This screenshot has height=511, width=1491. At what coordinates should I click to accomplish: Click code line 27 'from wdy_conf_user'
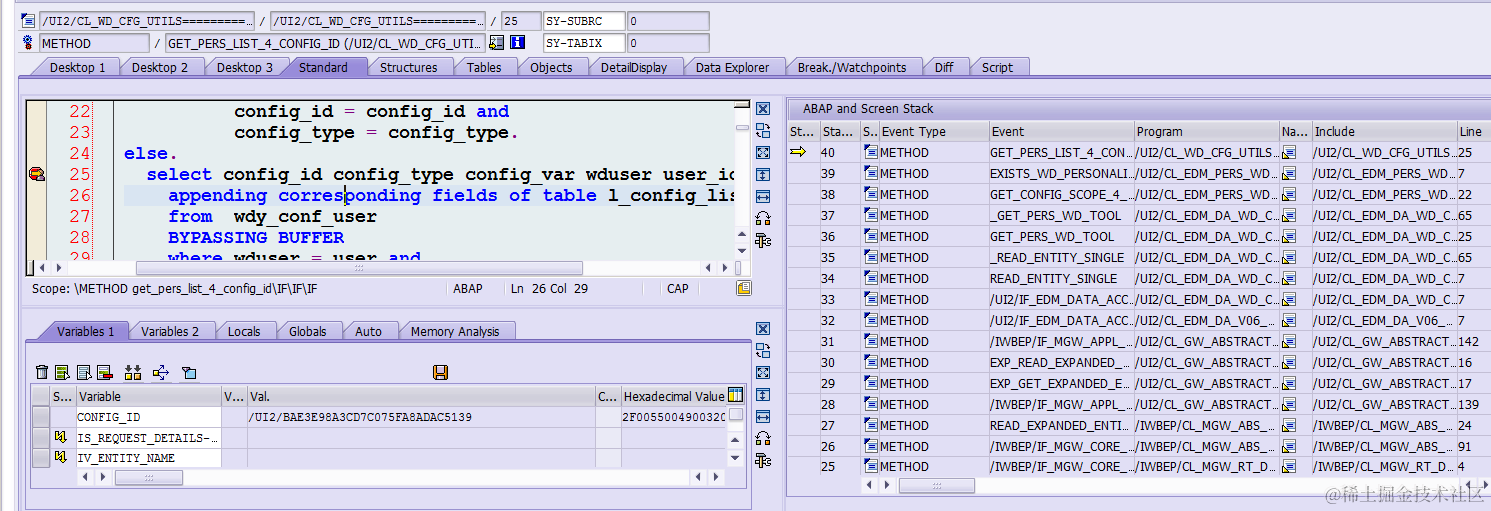pos(272,216)
